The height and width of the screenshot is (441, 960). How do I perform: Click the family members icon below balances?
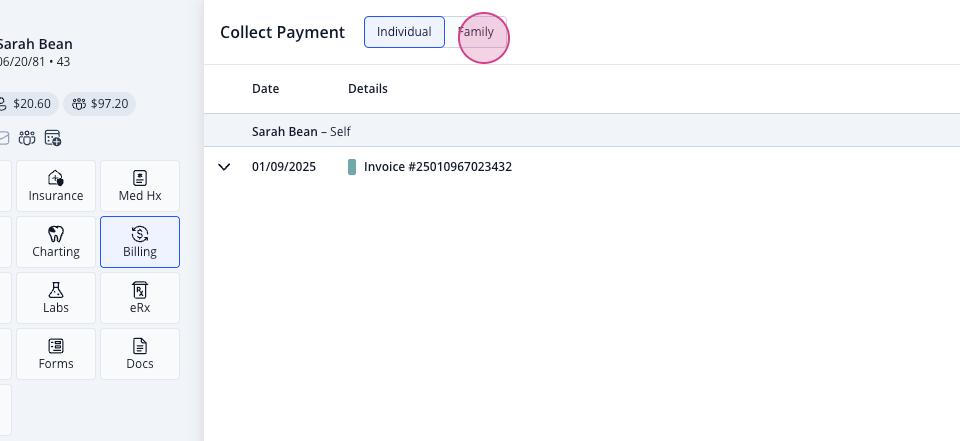(x=27, y=138)
